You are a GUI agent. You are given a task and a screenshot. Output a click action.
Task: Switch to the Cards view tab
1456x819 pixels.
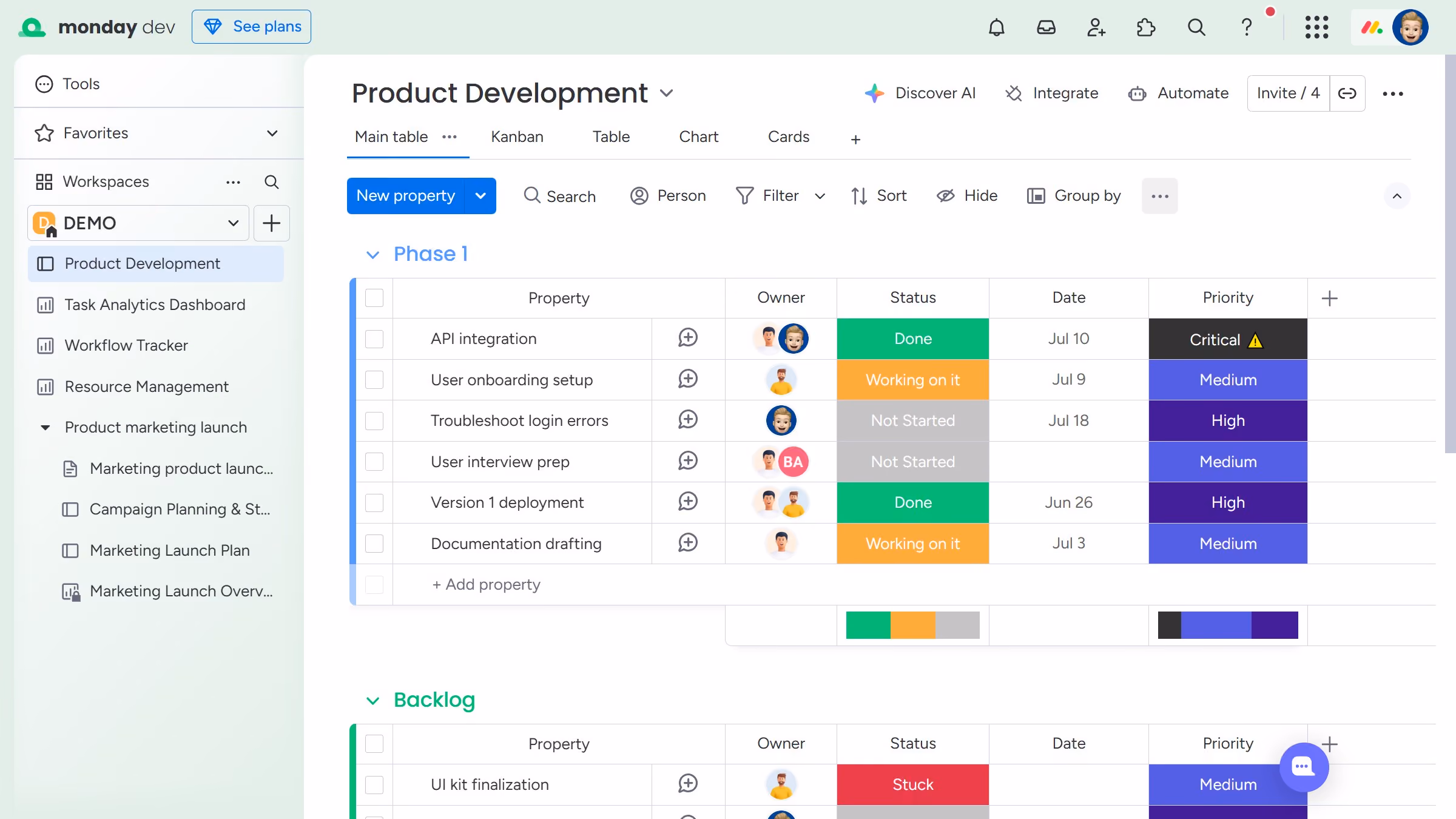[788, 137]
